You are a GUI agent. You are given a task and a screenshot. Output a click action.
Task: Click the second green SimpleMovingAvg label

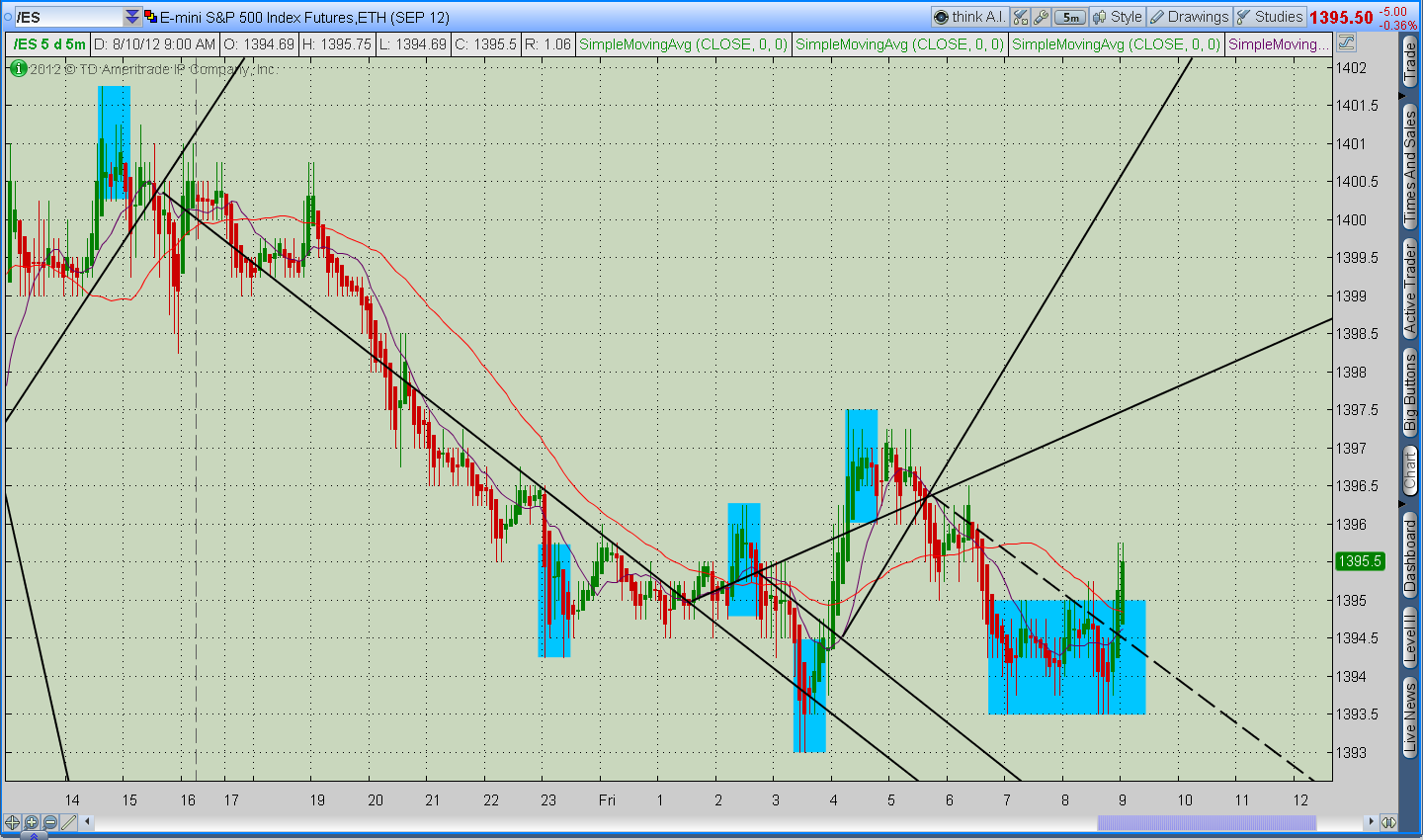pyautogui.click(x=899, y=44)
